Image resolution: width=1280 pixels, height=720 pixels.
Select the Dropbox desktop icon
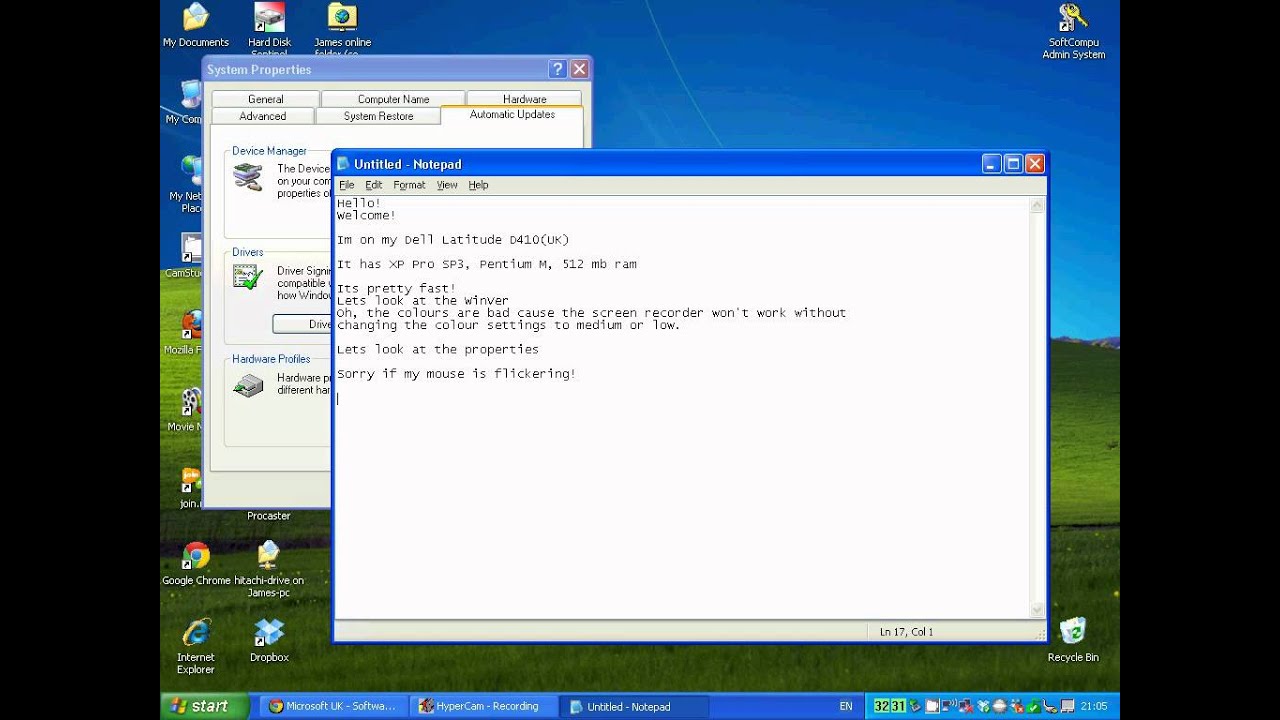(x=269, y=640)
